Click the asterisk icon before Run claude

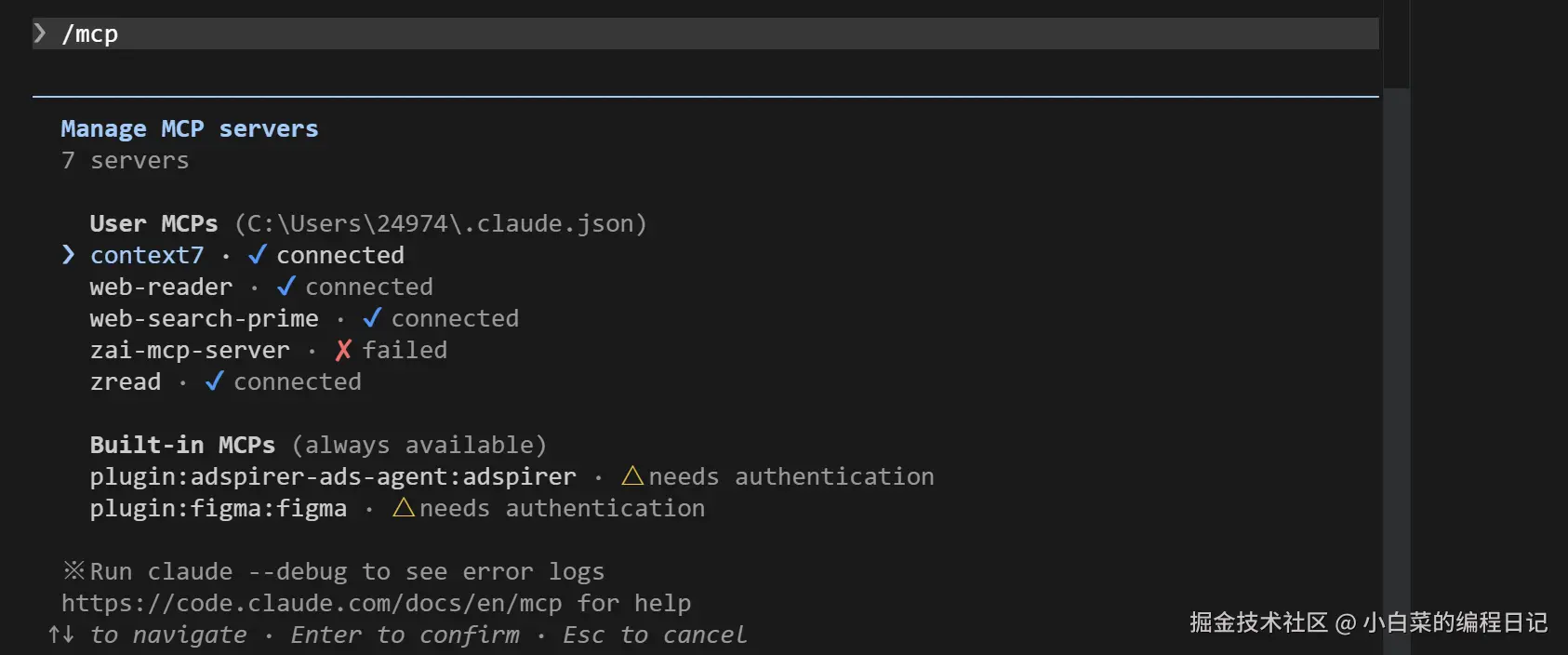(x=73, y=570)
